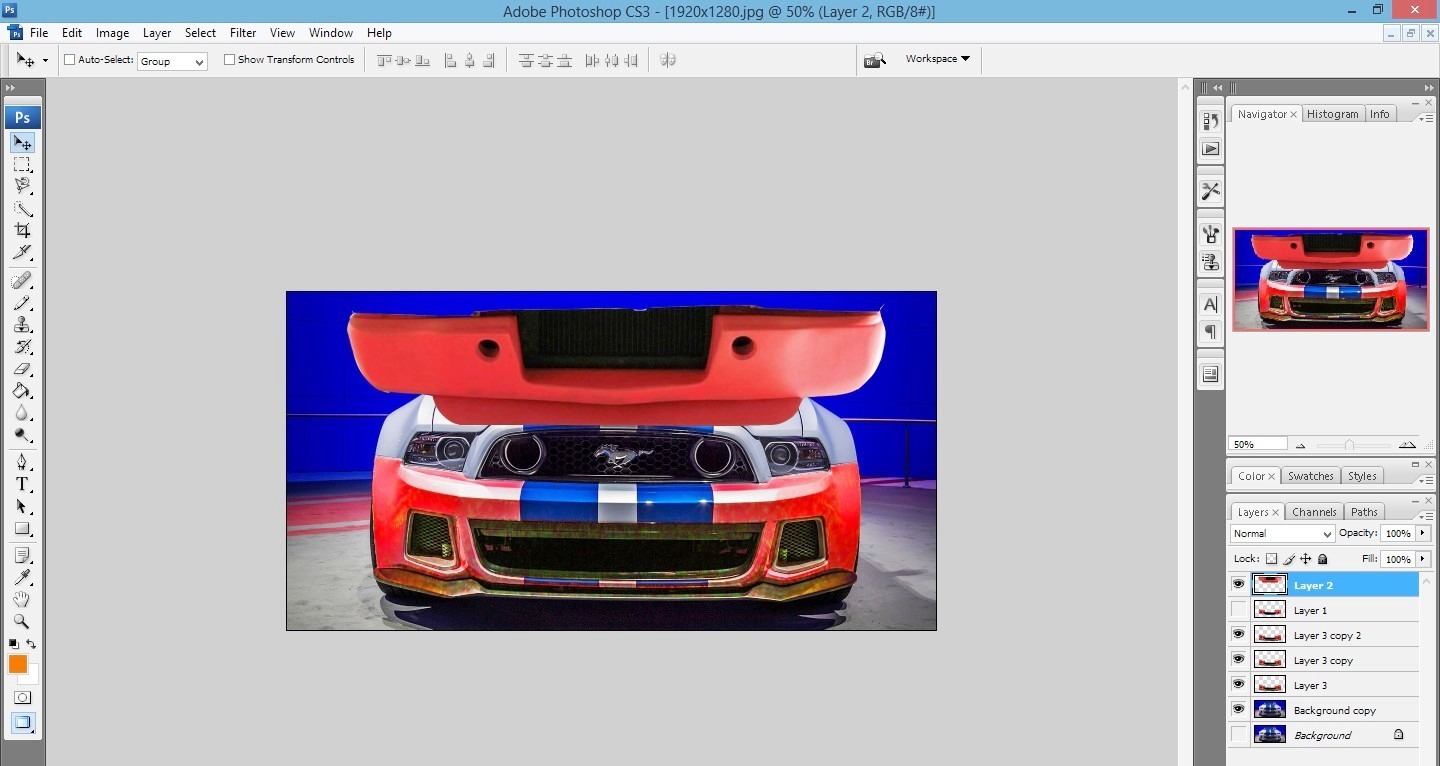Switch to the Histogram tab
Screen dimensions: 1440x766
click(1332, 114)
